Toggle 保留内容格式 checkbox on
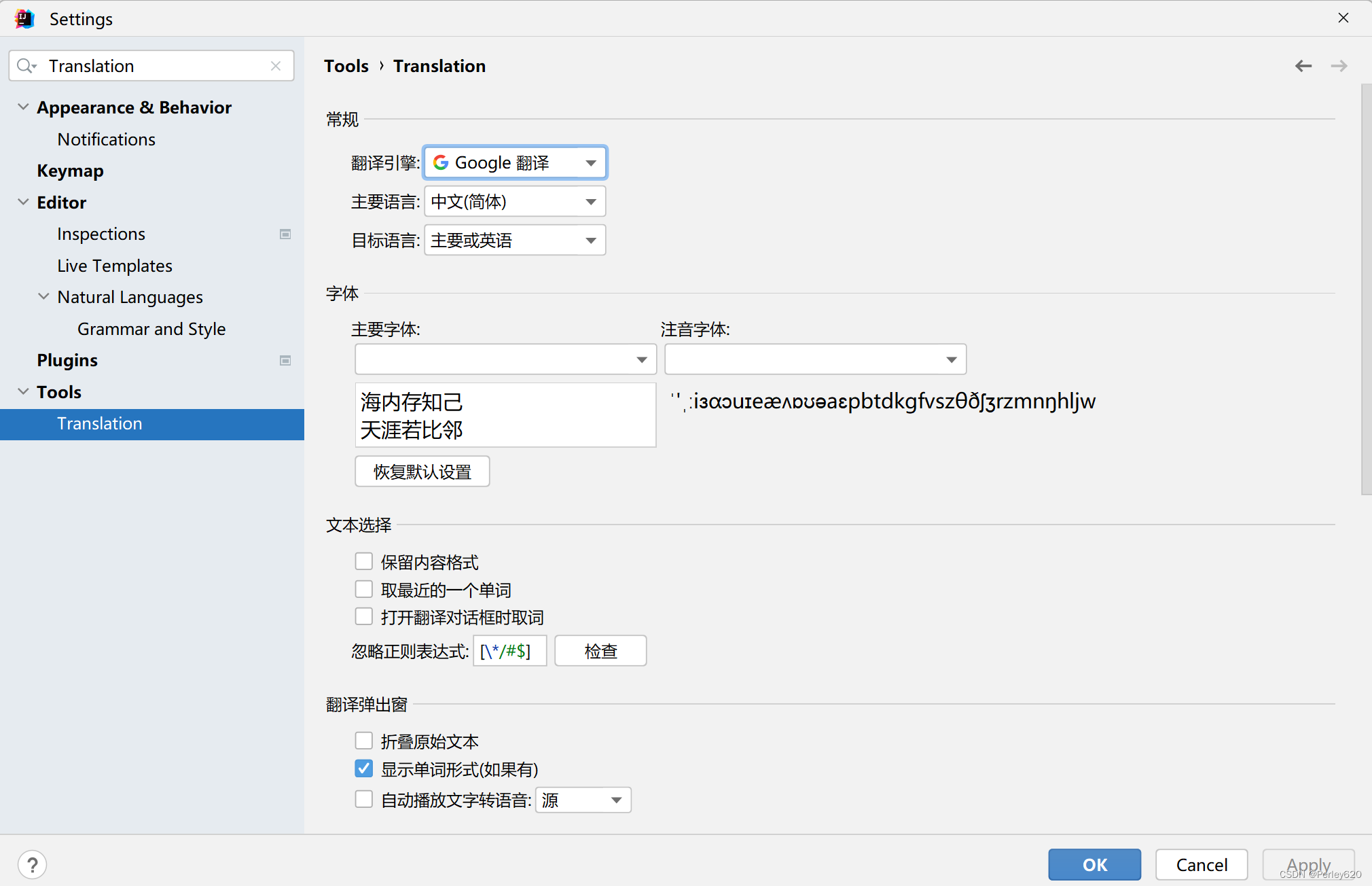Screen dimensions: 1372x886 (363, 560)
